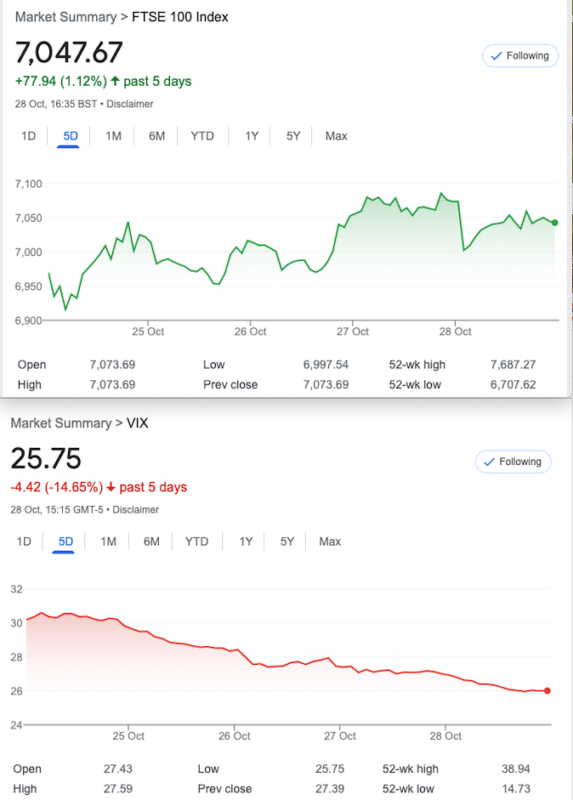Open Market Summary link above FTSE 100 Index

66,17
